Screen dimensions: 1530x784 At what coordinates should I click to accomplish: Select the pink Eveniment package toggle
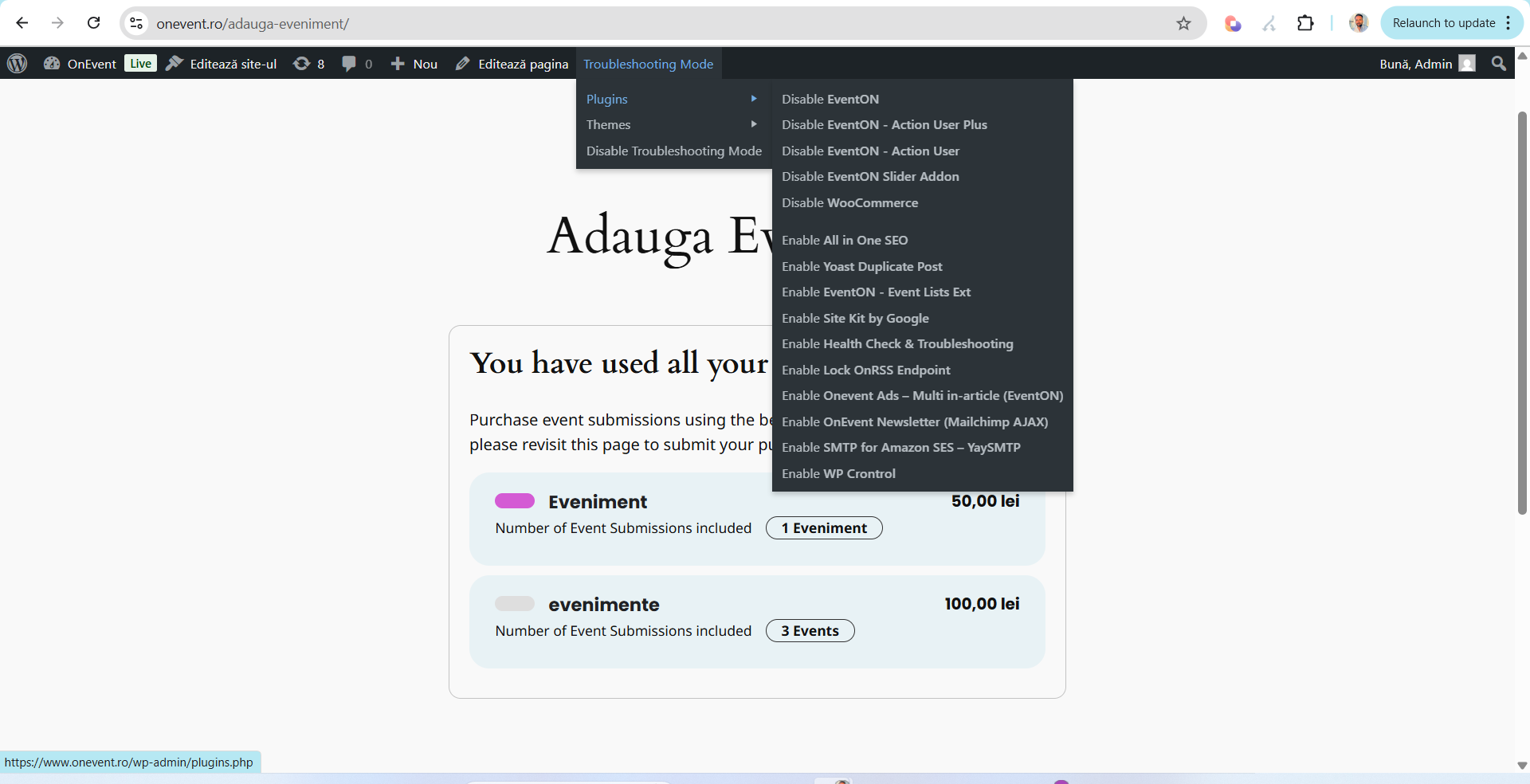point(515,501)
